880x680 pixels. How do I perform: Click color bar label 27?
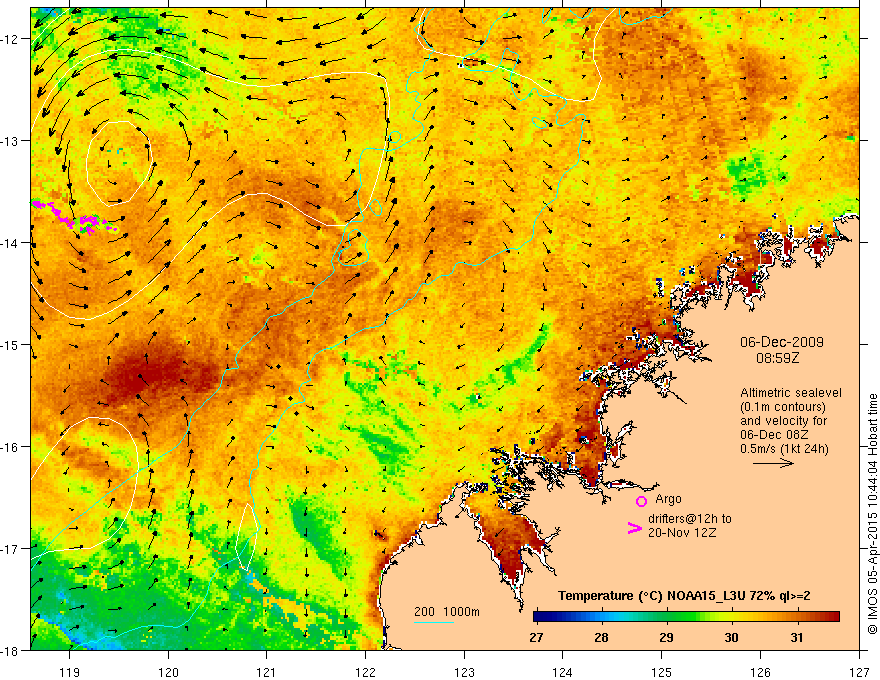click(x=536, y=637)
